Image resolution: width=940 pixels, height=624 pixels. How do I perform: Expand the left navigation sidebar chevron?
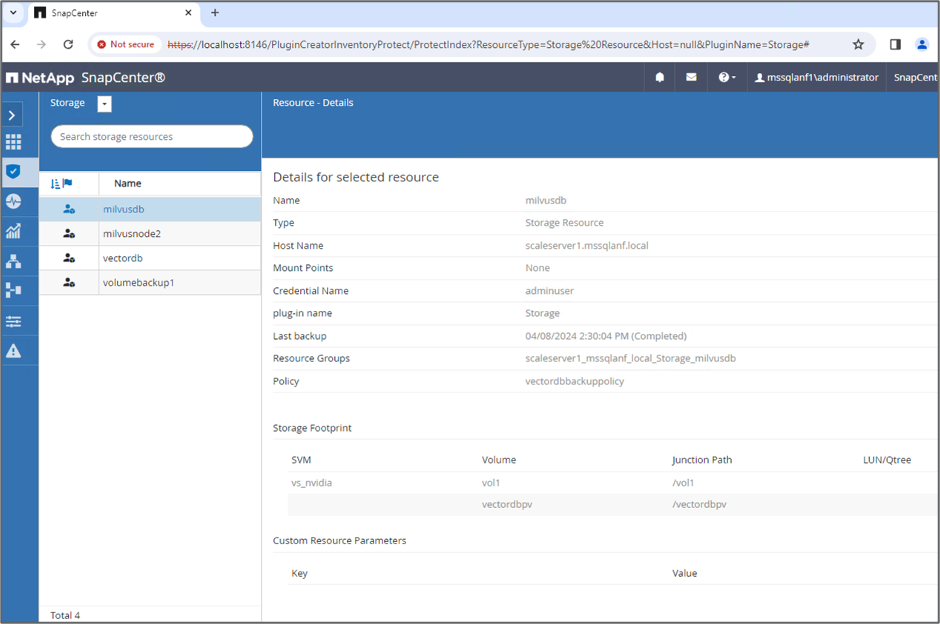point(12,115)
